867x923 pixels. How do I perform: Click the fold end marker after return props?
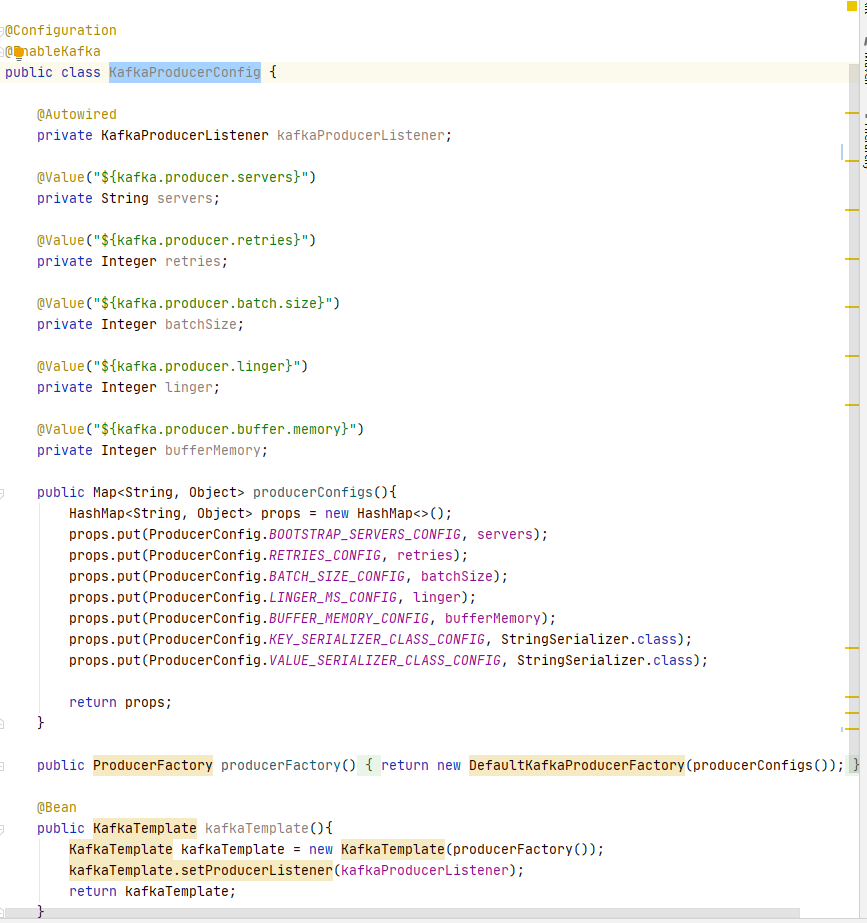pos(3,722)
